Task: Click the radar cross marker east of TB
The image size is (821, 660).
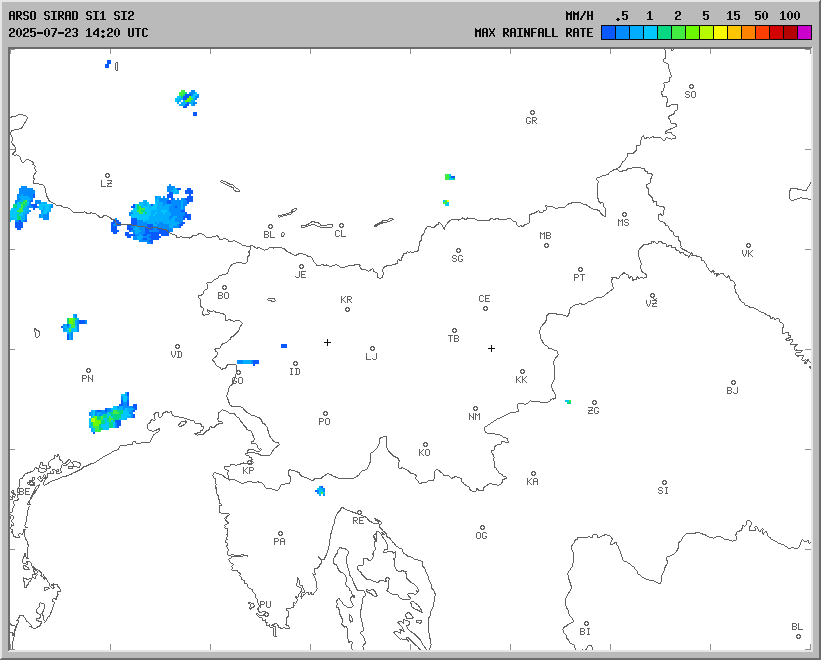Action: [491, 348]
